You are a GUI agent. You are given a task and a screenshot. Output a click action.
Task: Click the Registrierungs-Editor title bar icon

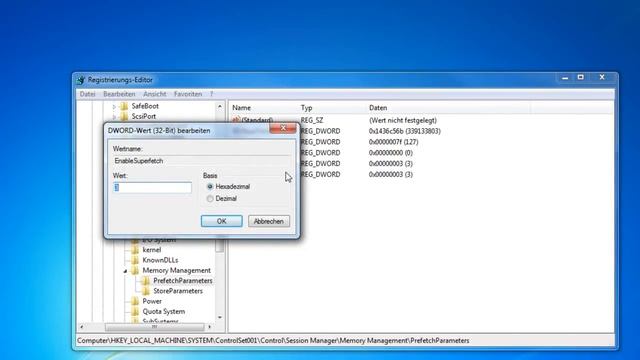[x=81, y=80]
